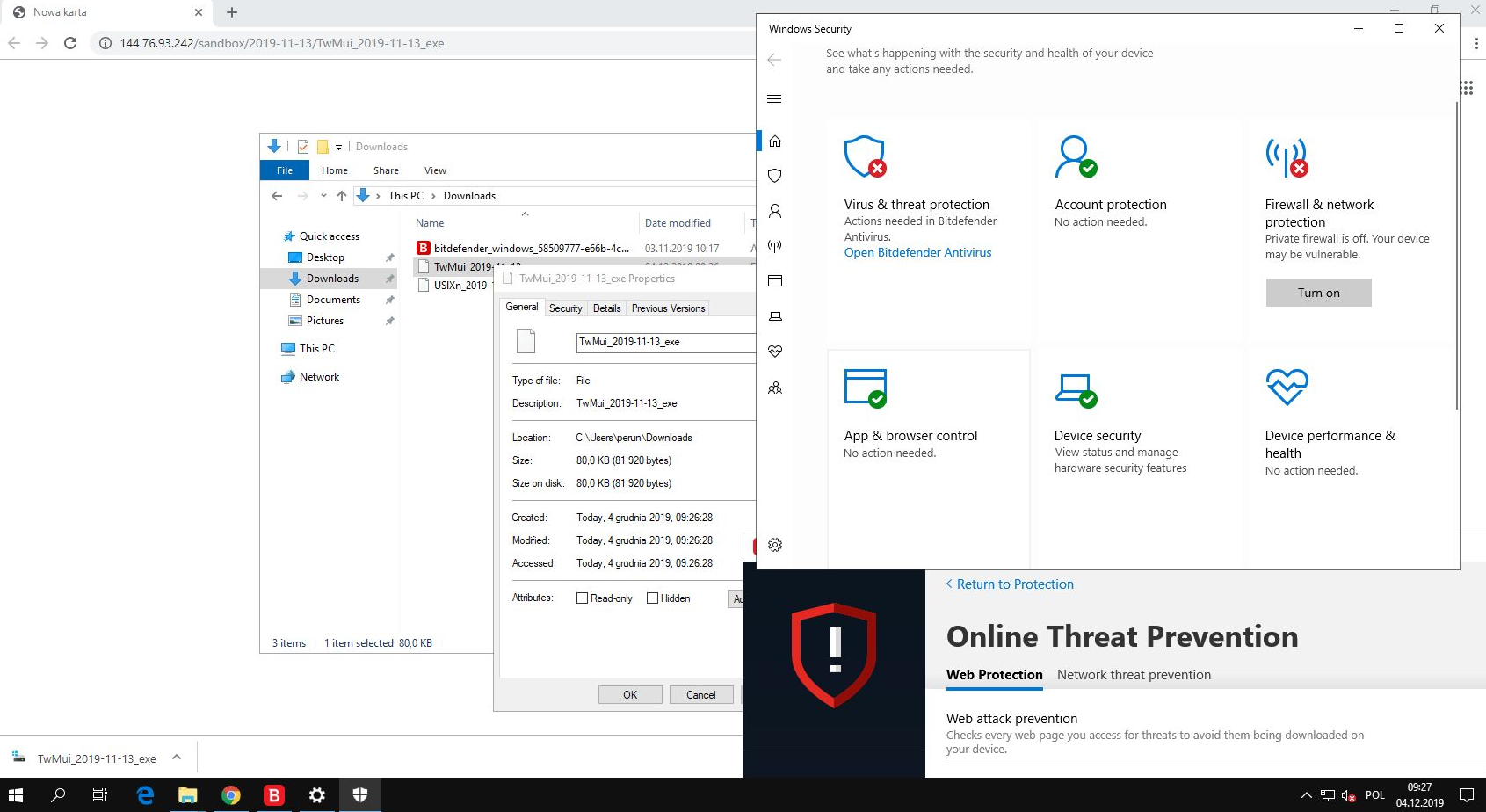
Task: Open Bitdefender Antivirus link
Action: pyautogui.click(x=917, y=252)
